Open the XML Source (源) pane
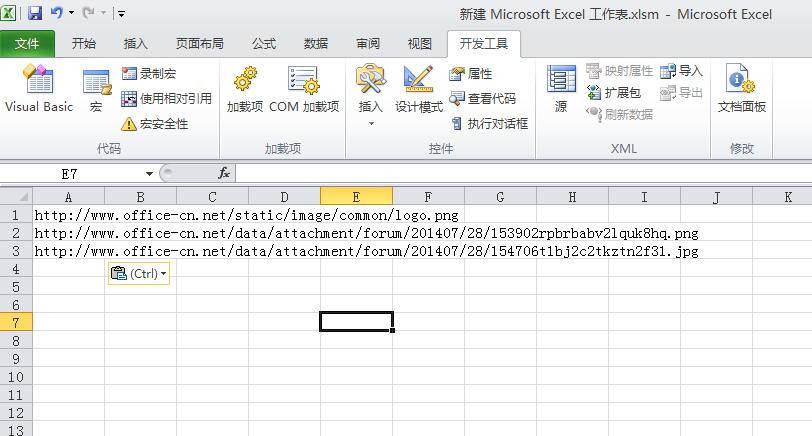The image size is (812, 436). point(561,89)
